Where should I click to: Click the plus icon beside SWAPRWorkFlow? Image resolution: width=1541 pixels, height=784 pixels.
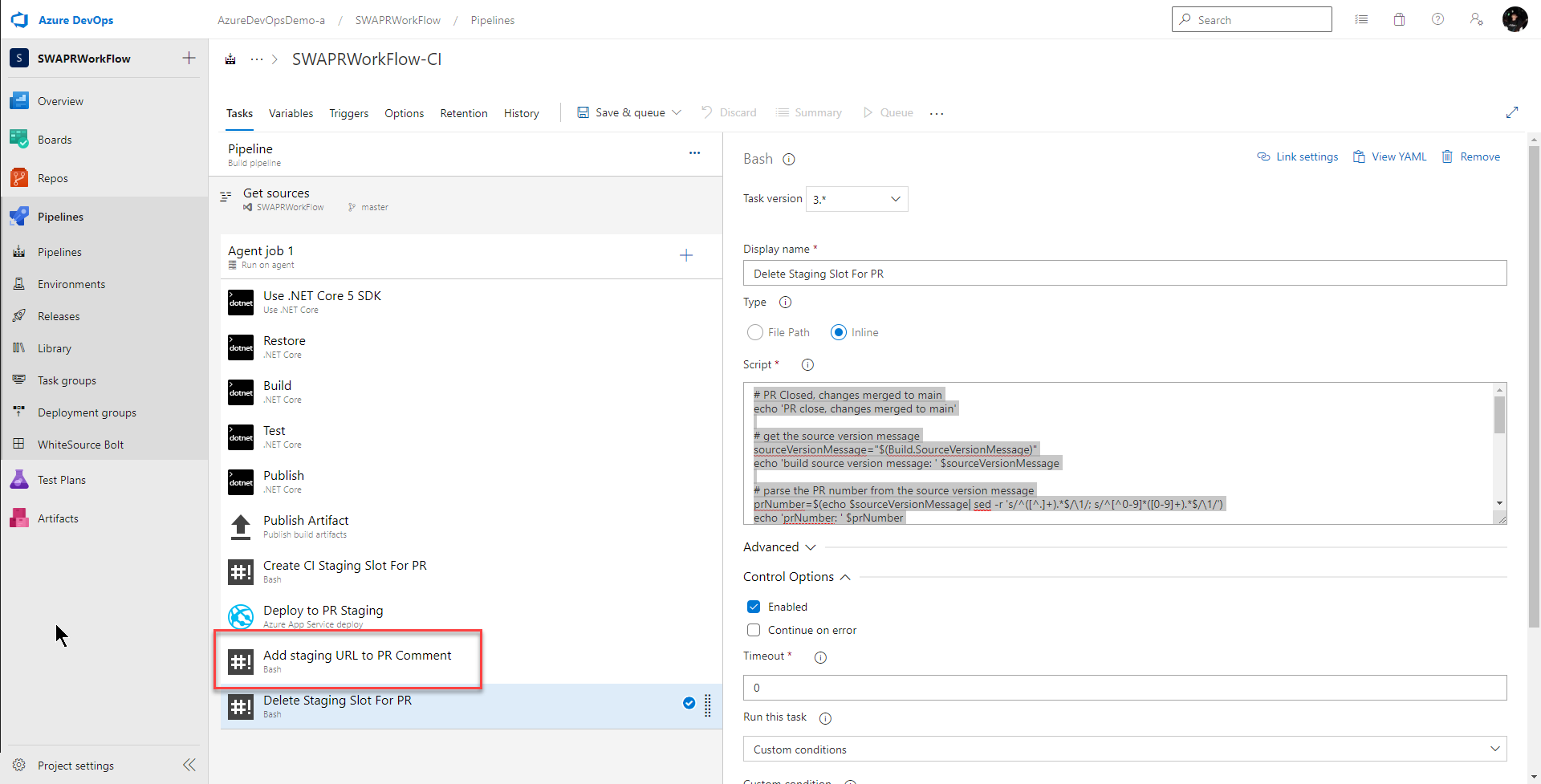(x=189, y=58)
